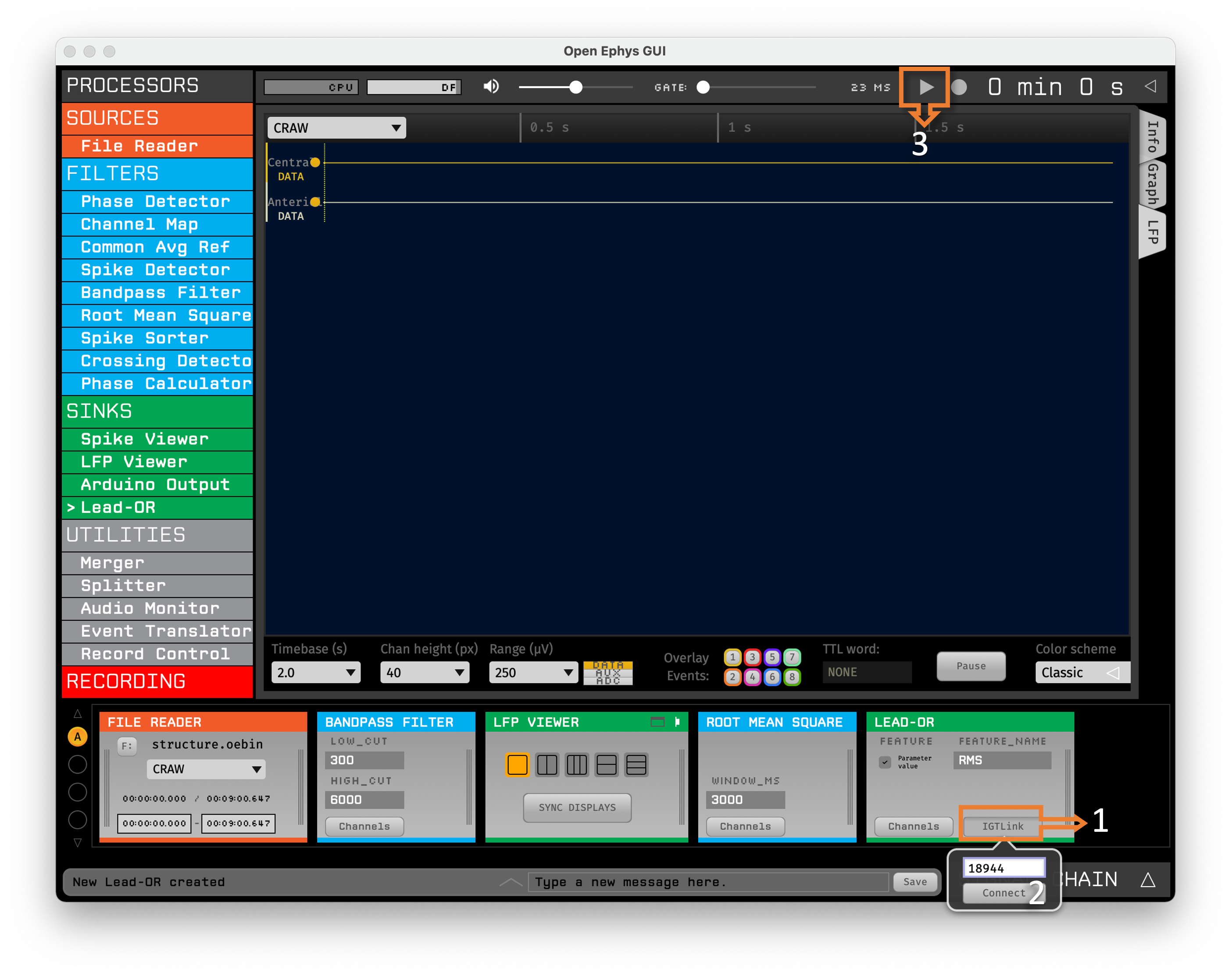Open the CRAW stream dropdown in File Reader

[206, 769]
